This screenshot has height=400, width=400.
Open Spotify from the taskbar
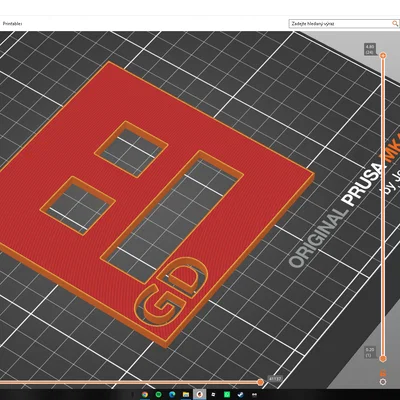click(x=158, y=395)
